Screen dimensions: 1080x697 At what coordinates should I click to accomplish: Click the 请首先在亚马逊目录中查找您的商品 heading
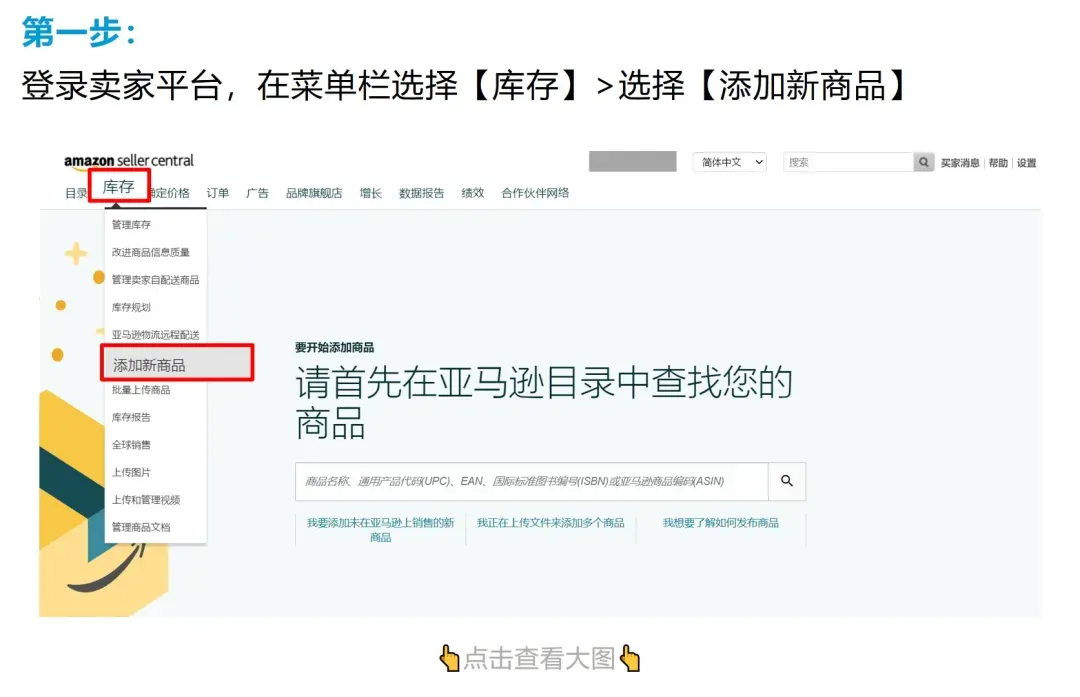pyautogui.click(x=544, y=402)
